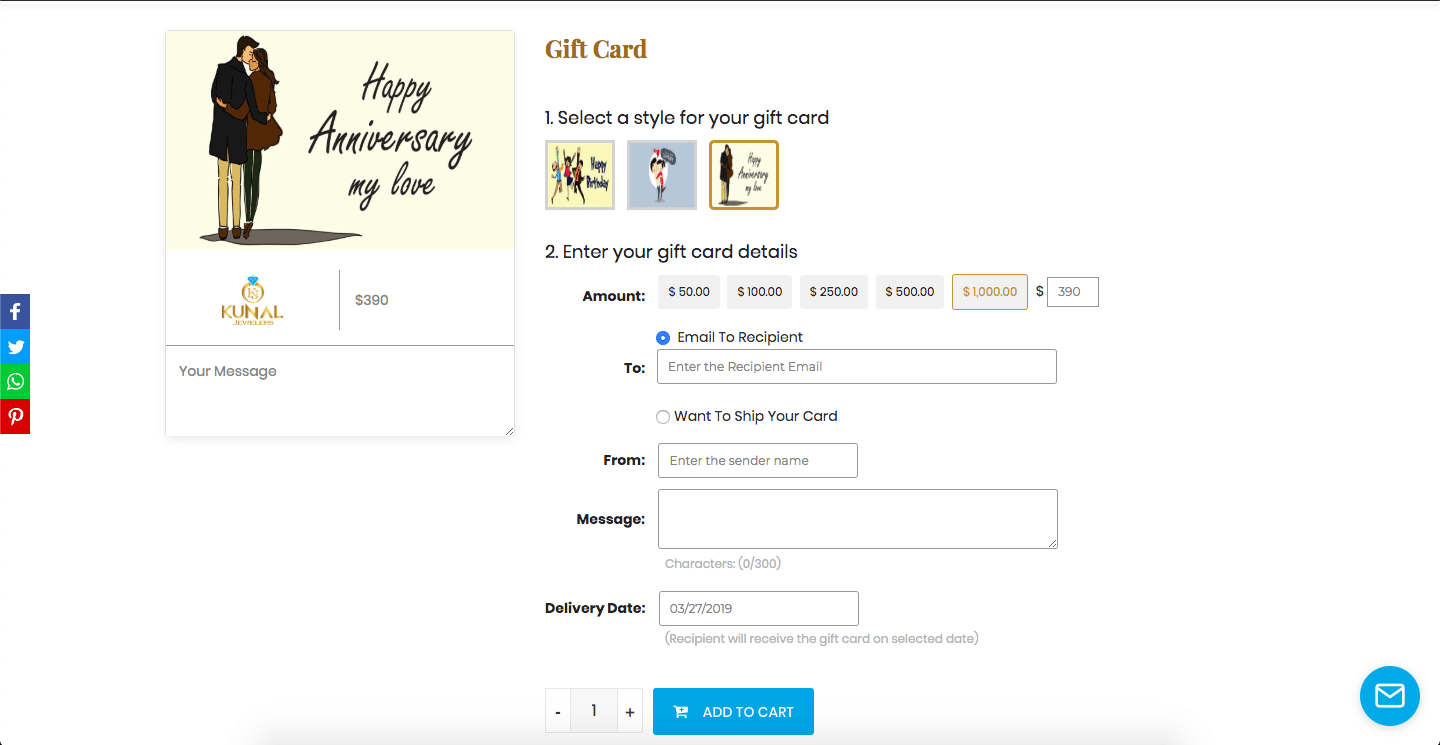Viewport: 1440px width, 745px height.
Task: Select the umbrella couple card style
Action: click(661, 175)
